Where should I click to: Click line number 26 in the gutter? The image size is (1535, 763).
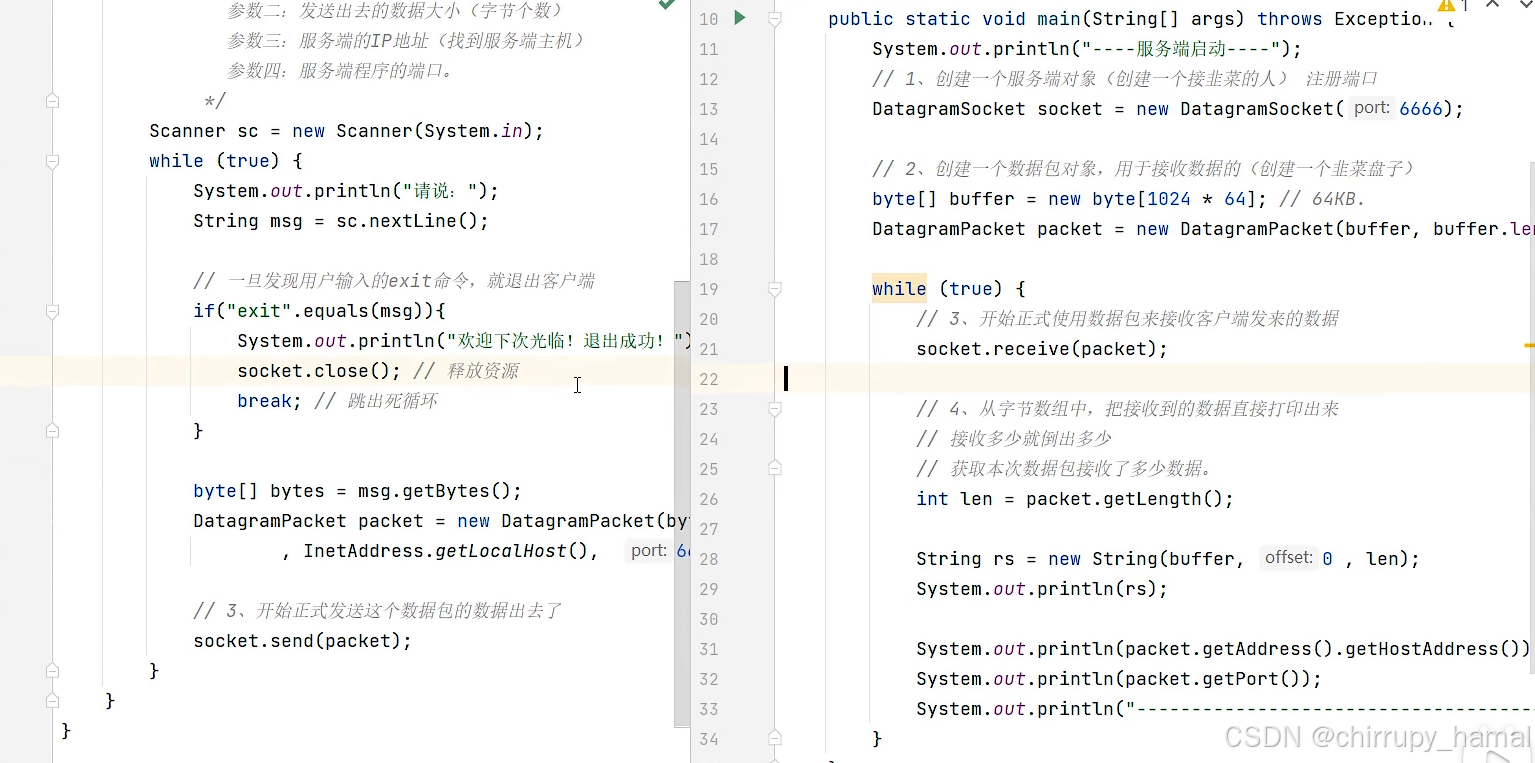tap(708, 499)
